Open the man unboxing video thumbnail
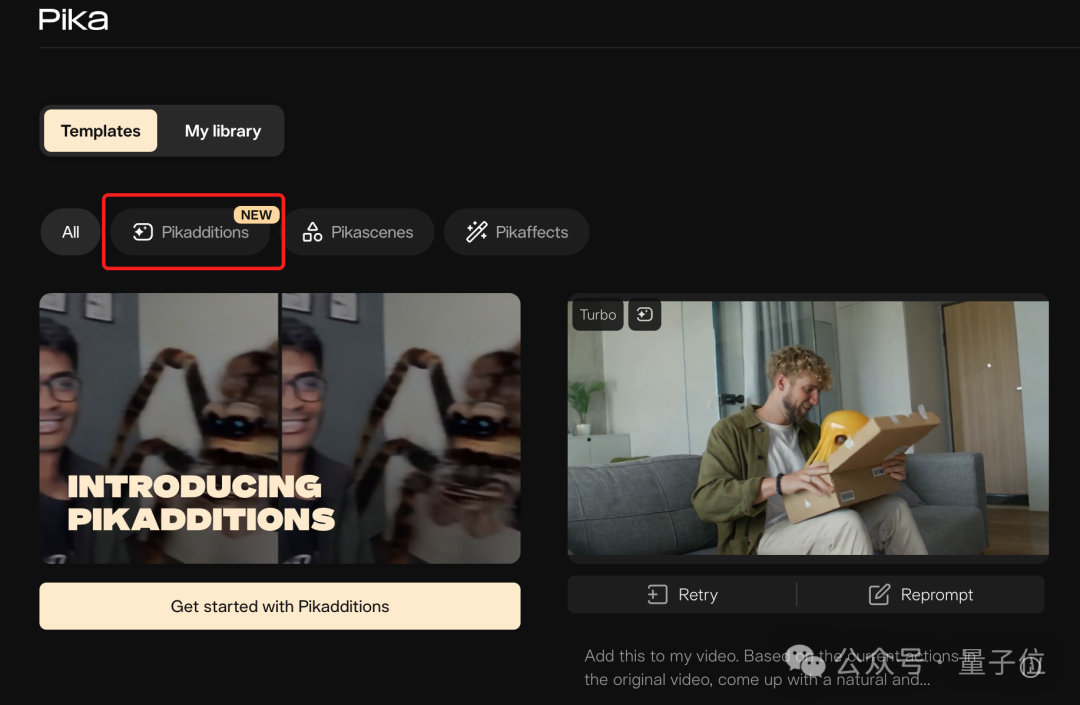This screenshot has height=705, width=1080. coord(808,427)
